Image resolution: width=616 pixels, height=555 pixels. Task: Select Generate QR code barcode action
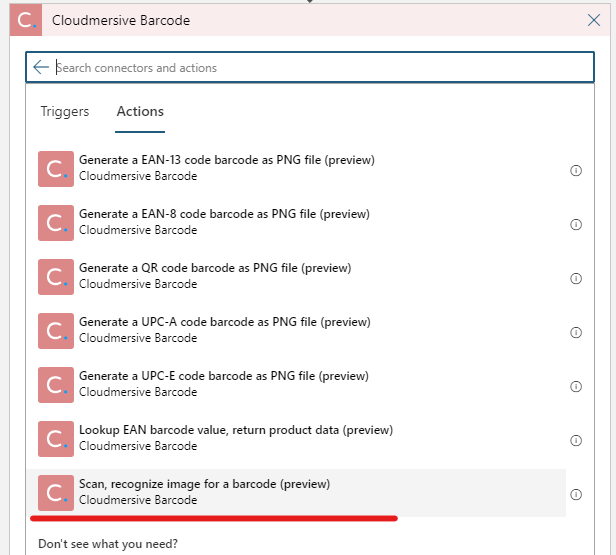tap(215, 276)
